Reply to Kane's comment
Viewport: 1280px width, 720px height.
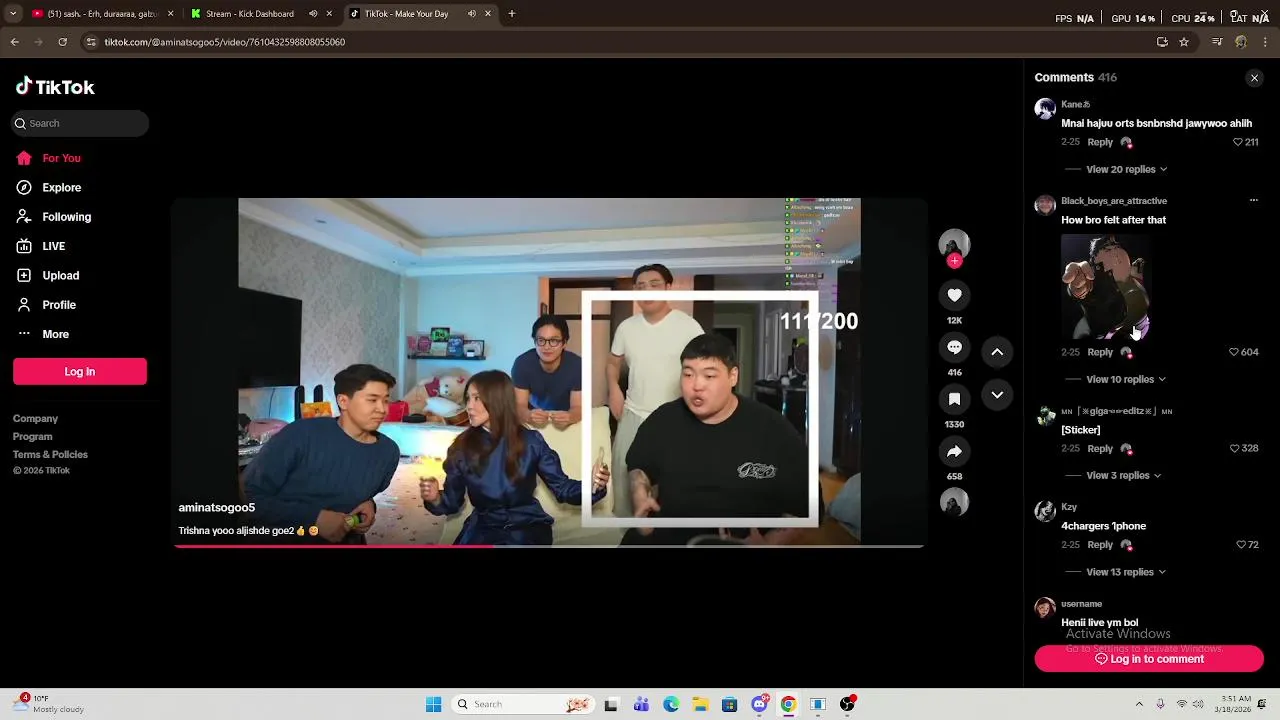pyautogui.click(x=1100, y=142)
